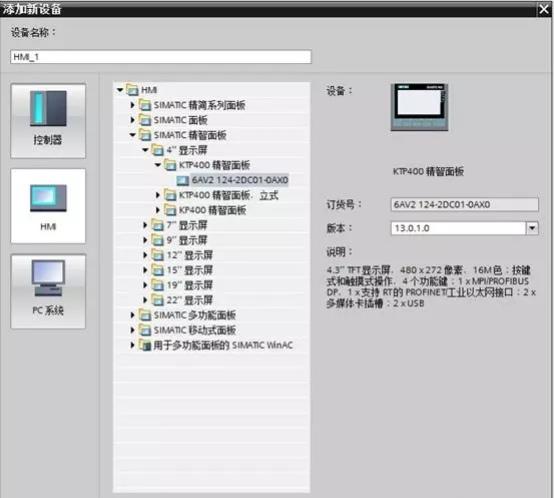Click 用于多功能面板的 SIMATIC WinAC folder icon
This screenshot has height=498, width=554.
point(145,345)
